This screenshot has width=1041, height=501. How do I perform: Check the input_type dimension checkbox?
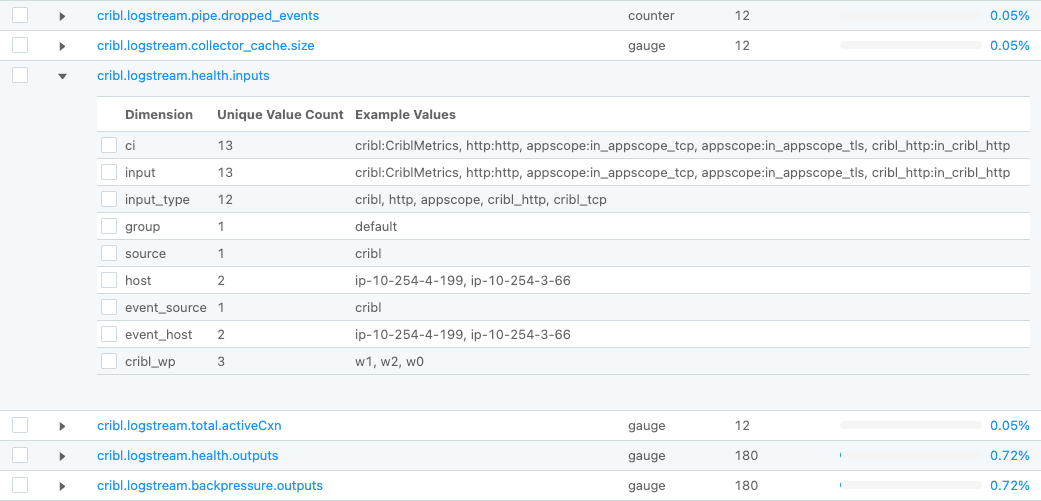[x=109, y=199]
